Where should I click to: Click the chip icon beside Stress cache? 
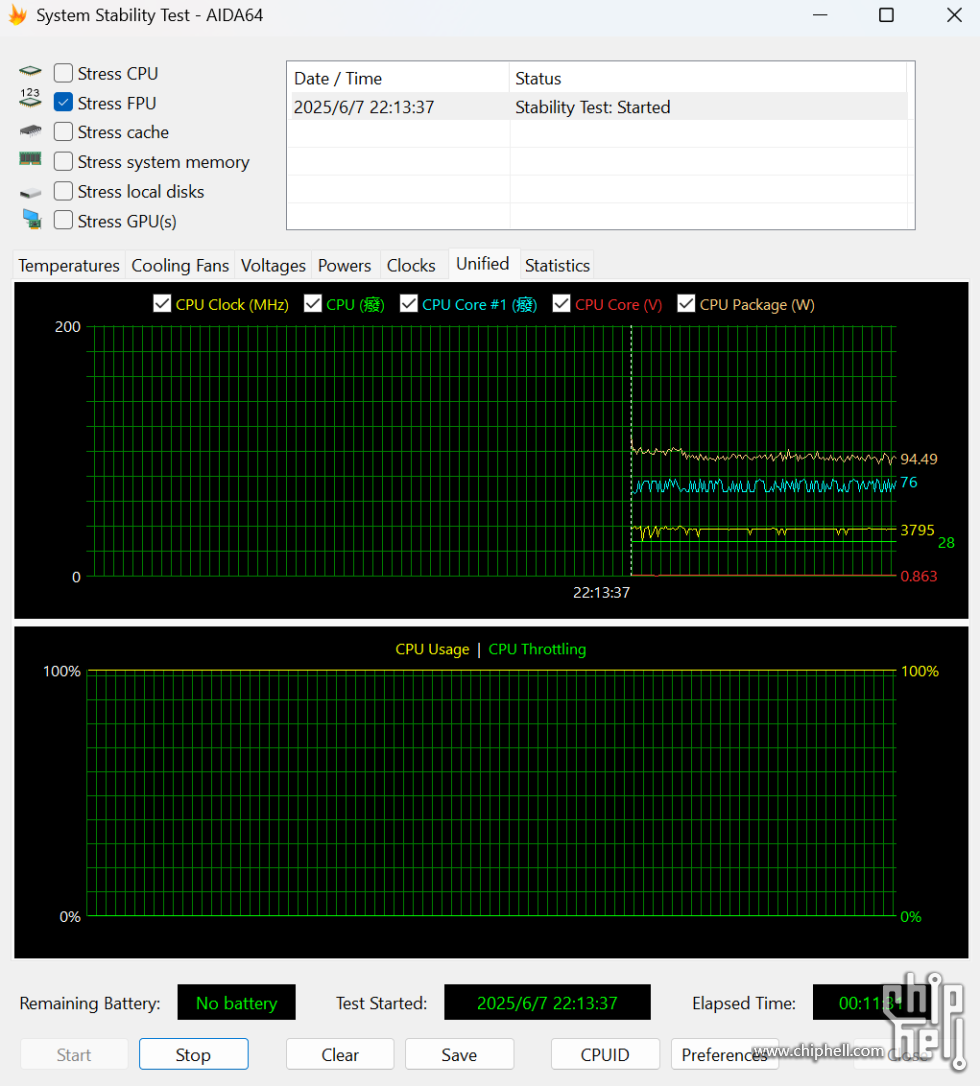[x=30, y=130]
